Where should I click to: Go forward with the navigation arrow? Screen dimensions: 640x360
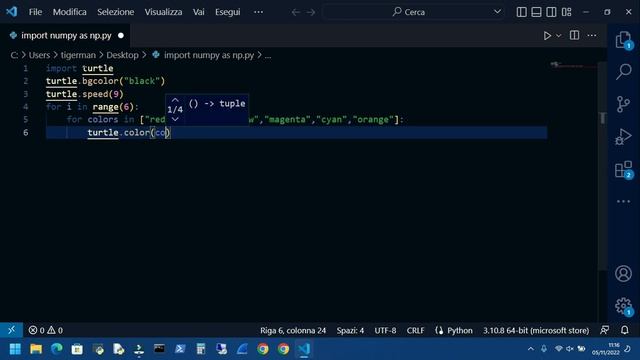coord(311,12)
